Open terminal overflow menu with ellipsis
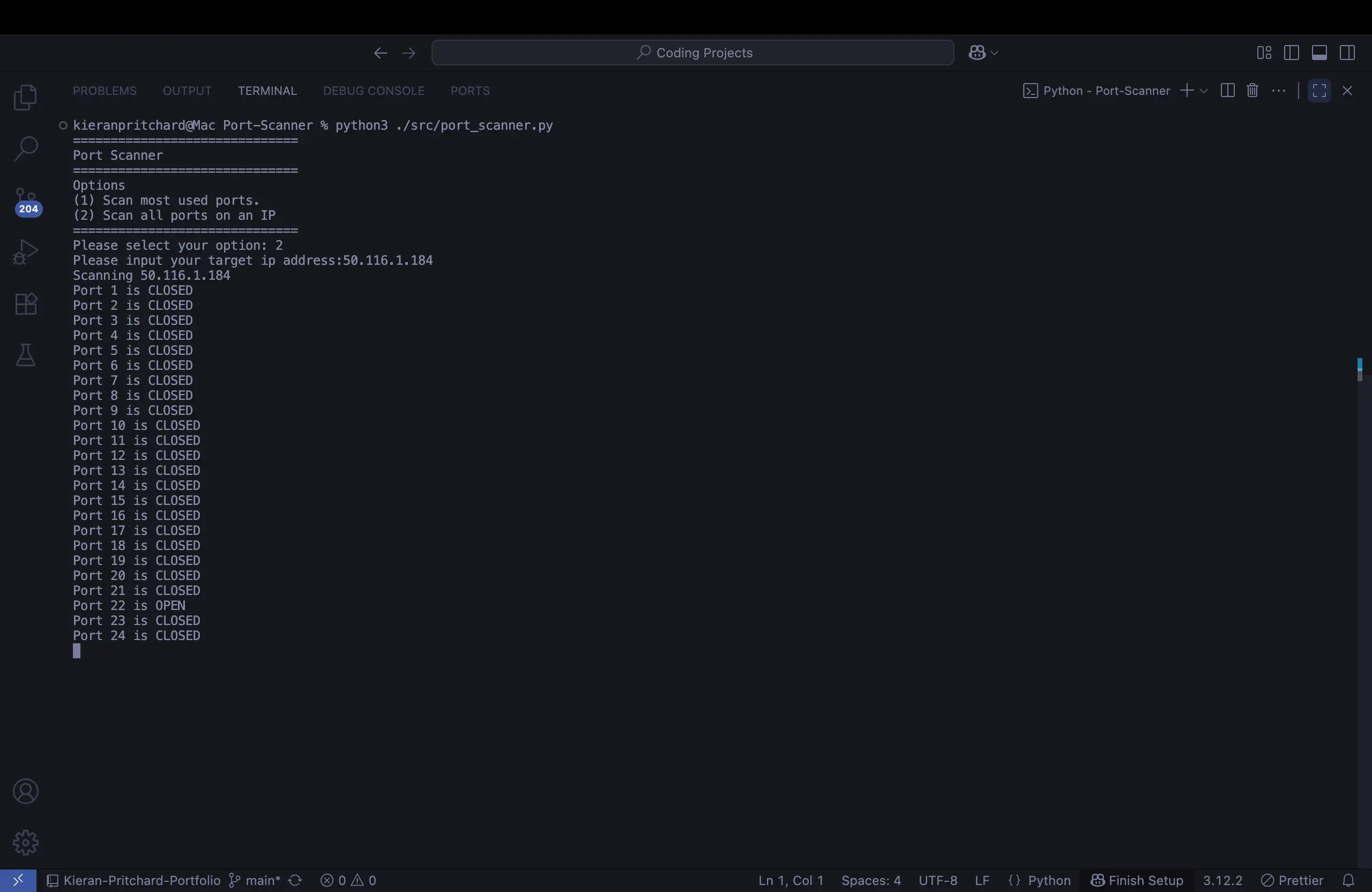 [x=1279, y=91]
